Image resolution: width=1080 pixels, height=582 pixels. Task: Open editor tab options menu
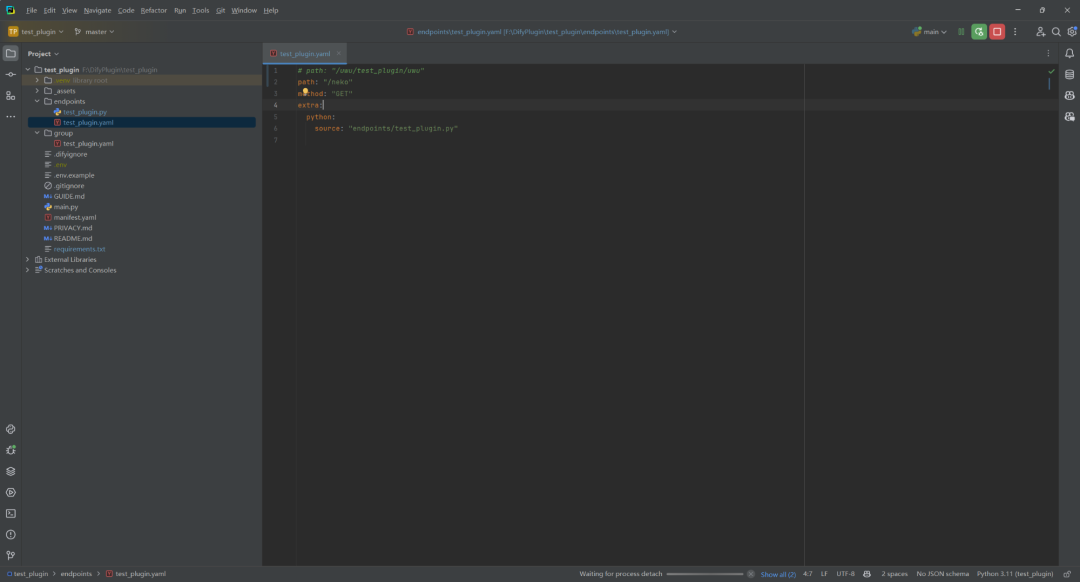[1048, 53]
